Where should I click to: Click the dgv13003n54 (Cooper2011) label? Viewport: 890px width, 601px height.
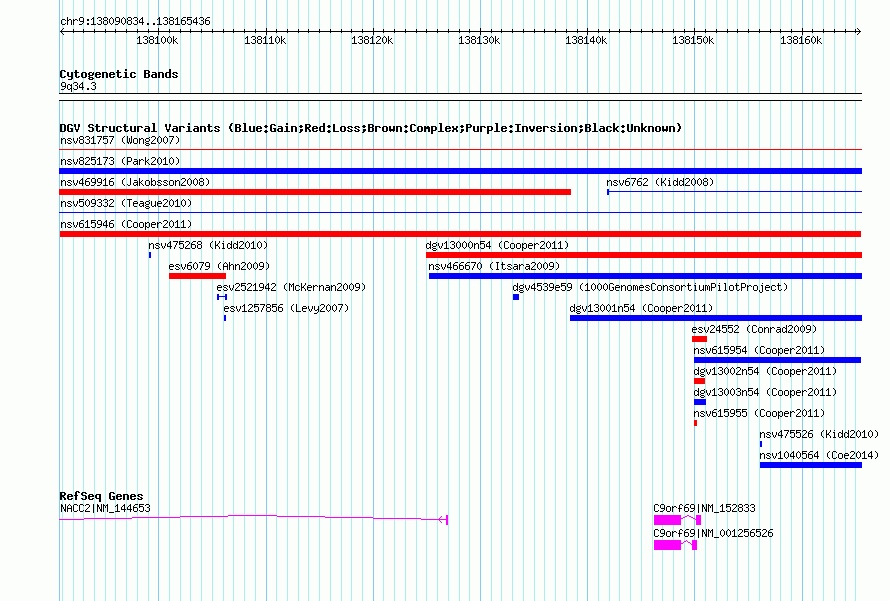(765, 392)
